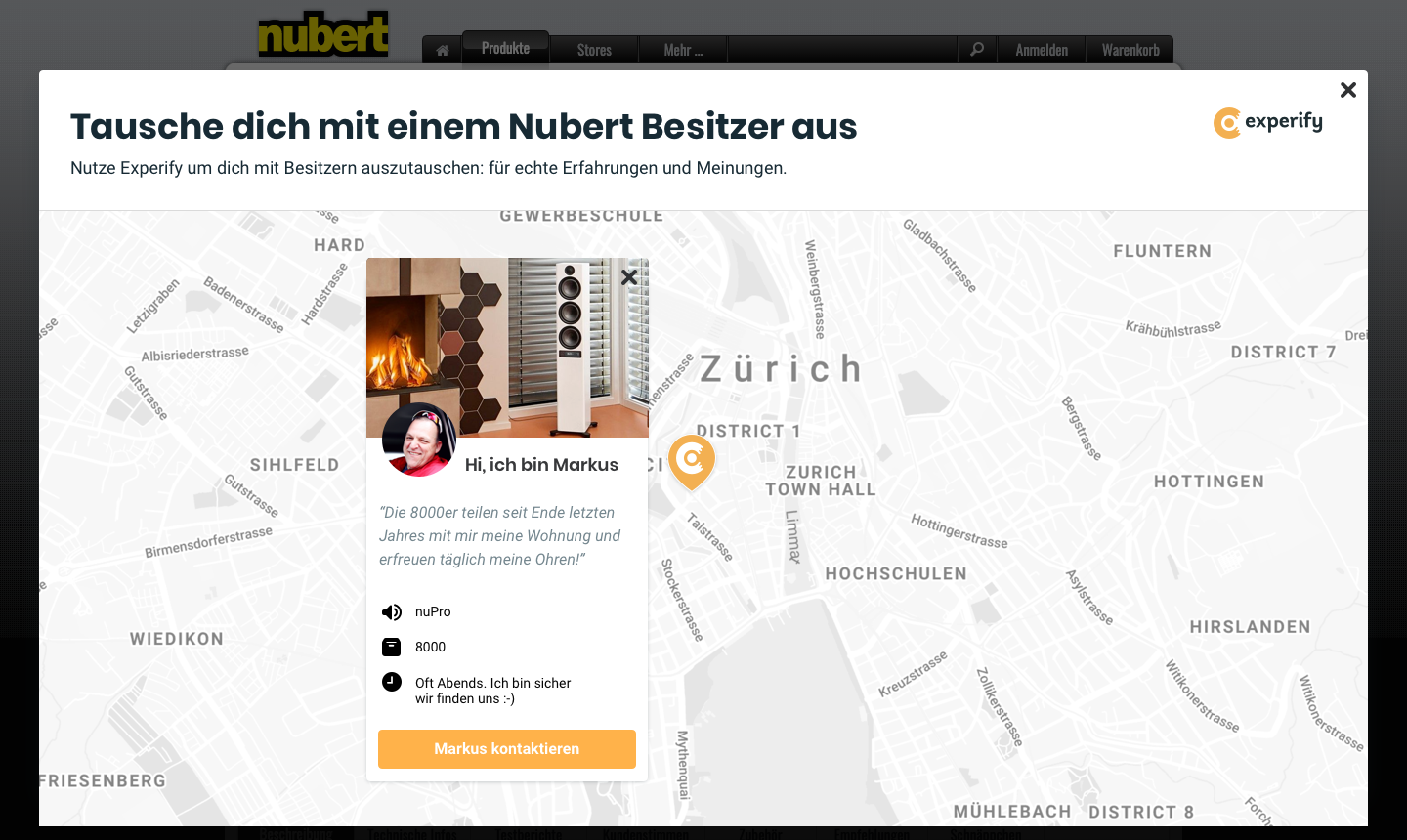Close the Experify modal dialog
Image resolution: width=1407 pixels, height=840 pixels.
(x=1348, y=90)
